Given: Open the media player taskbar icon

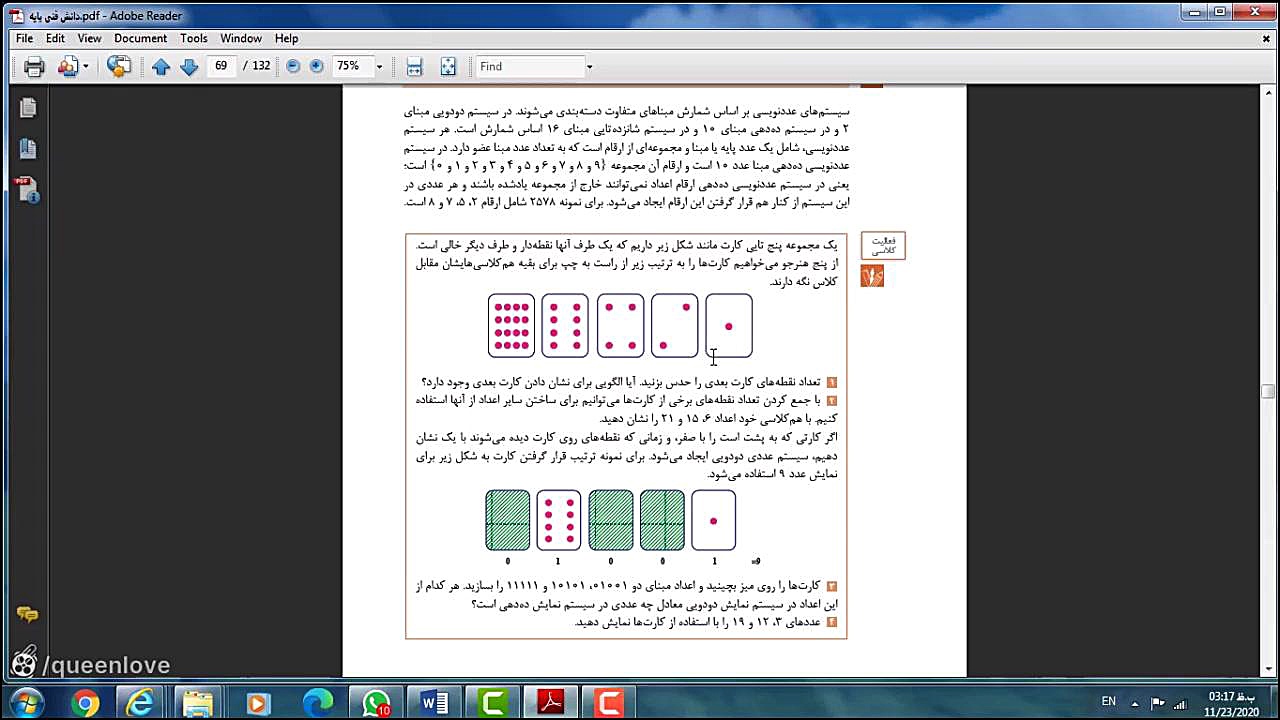Looking at the screenshot, I should 258,704.
